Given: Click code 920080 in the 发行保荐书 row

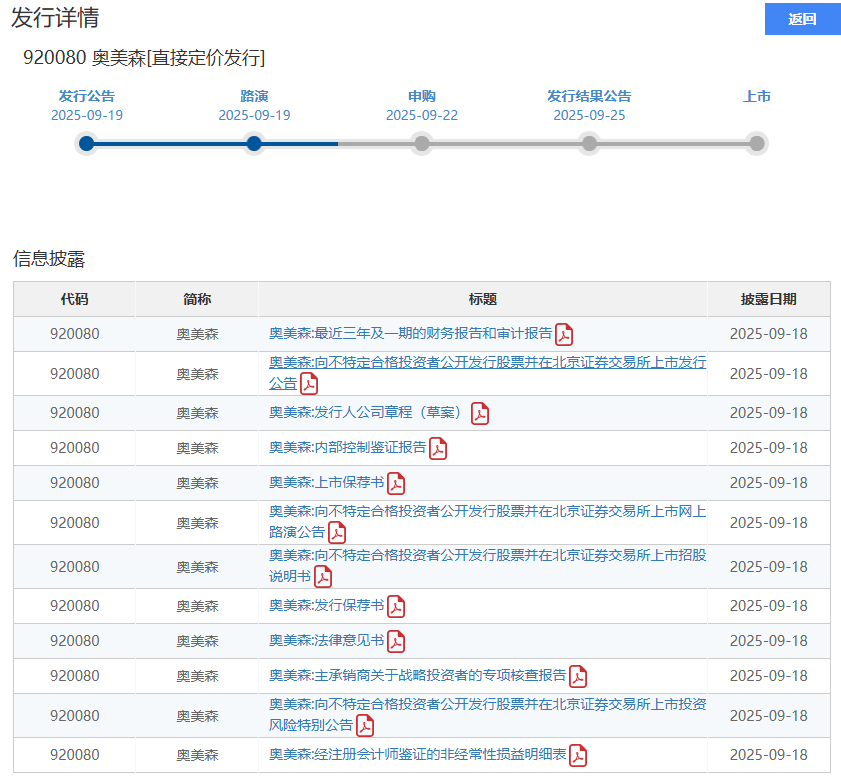Looking at the screenshot, I should 75,606.
